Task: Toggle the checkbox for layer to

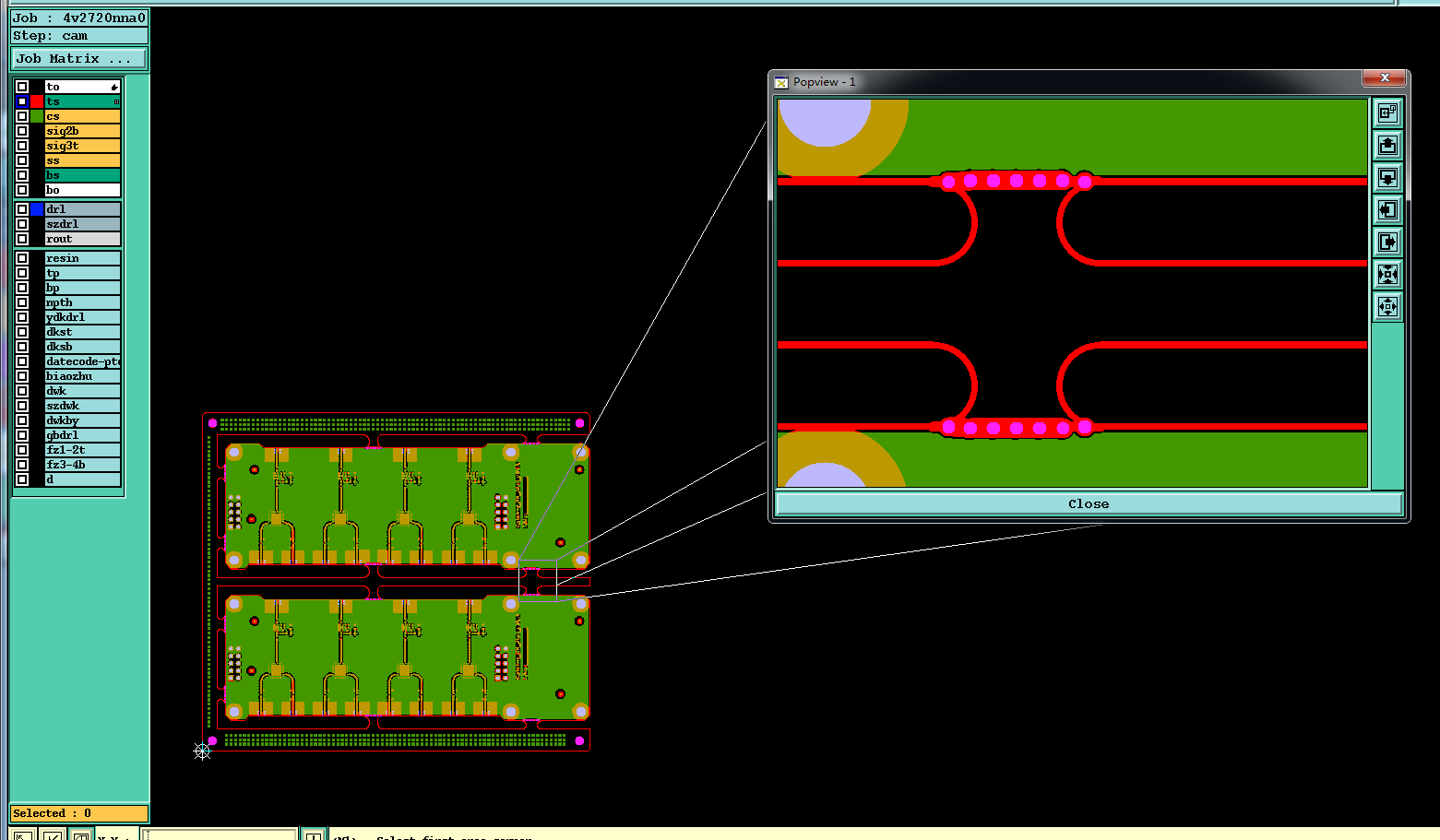Action: pos(22,87)
